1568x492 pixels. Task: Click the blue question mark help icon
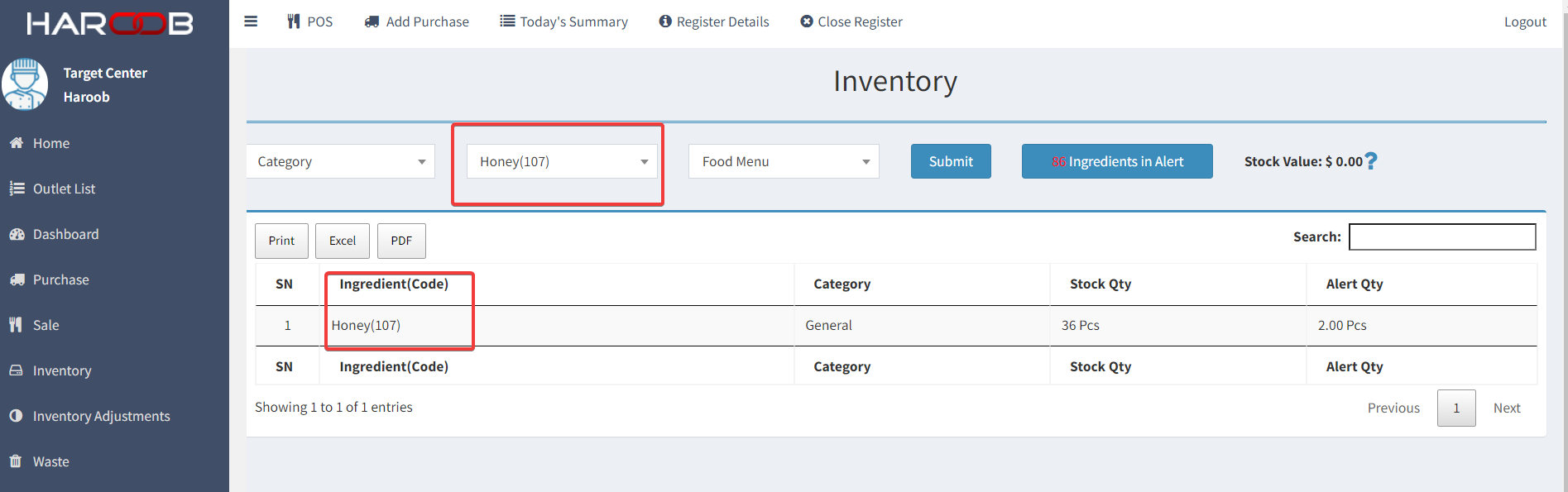click(x=1371, y=161)
